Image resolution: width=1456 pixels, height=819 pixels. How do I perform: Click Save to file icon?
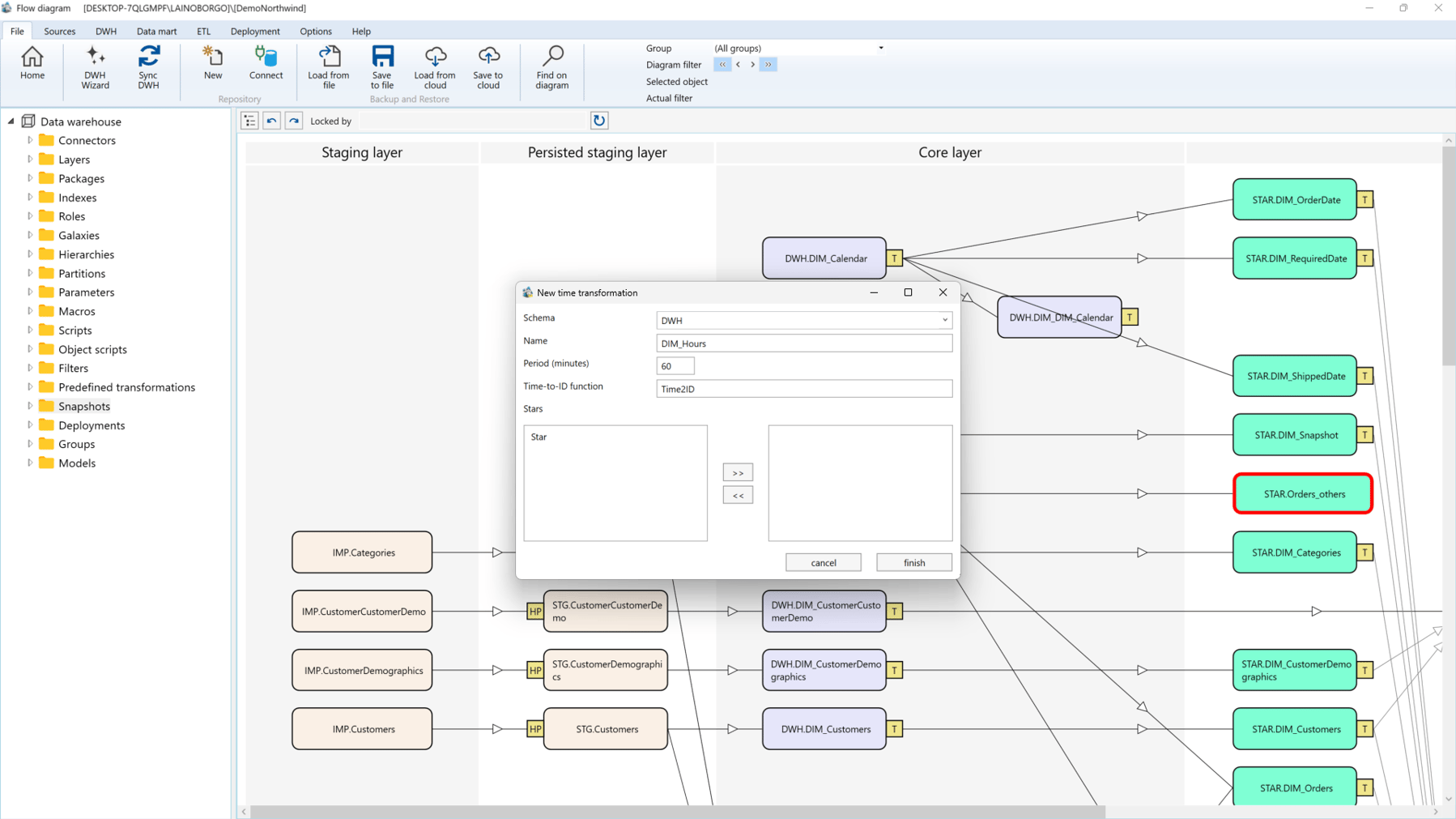pyautogui.click(x=382, y=67)
